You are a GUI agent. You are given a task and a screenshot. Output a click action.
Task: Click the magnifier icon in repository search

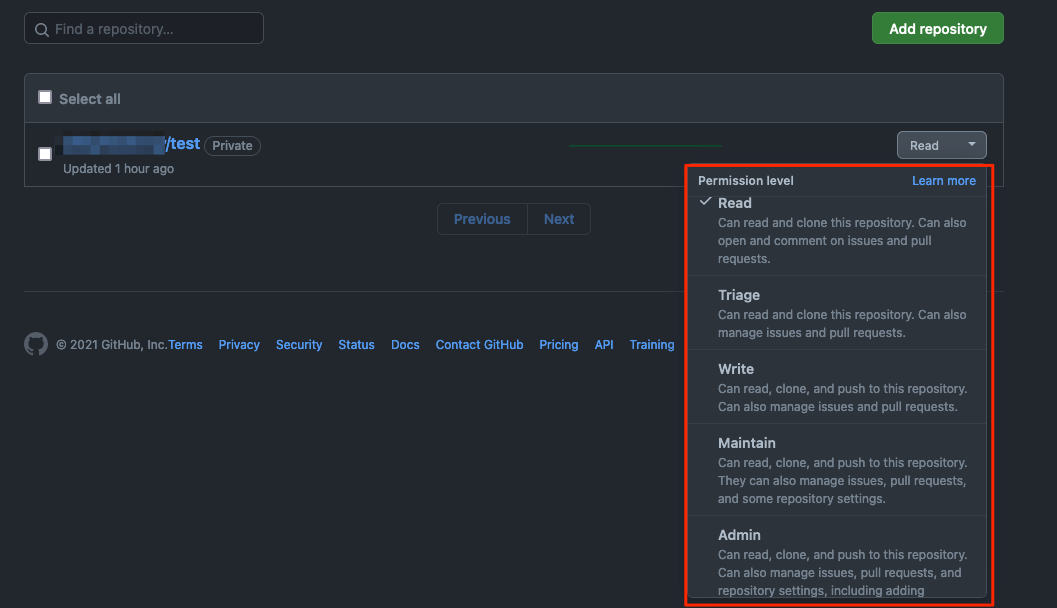coord(42,29)
